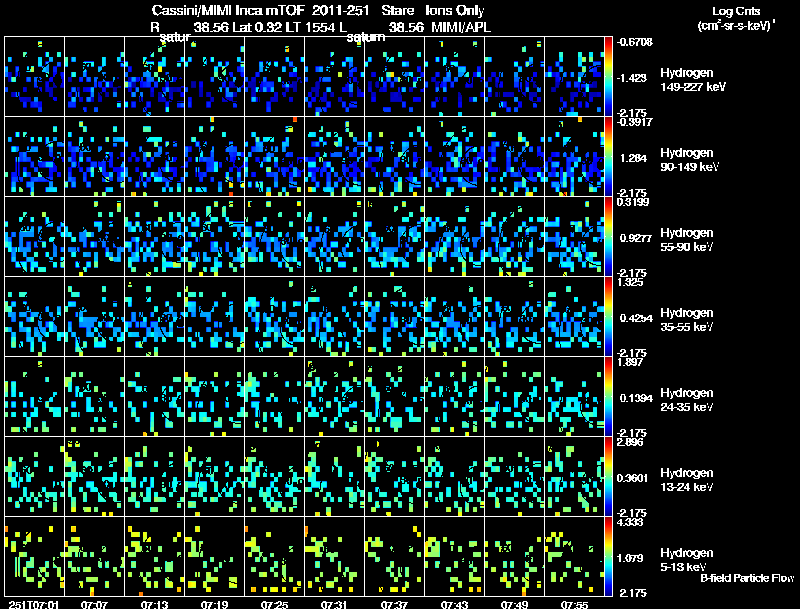Screen dimensions: 800x609
Task: Click the '0.9277' colorbar value
Action: pyautogui.click(x=636, y=238)
